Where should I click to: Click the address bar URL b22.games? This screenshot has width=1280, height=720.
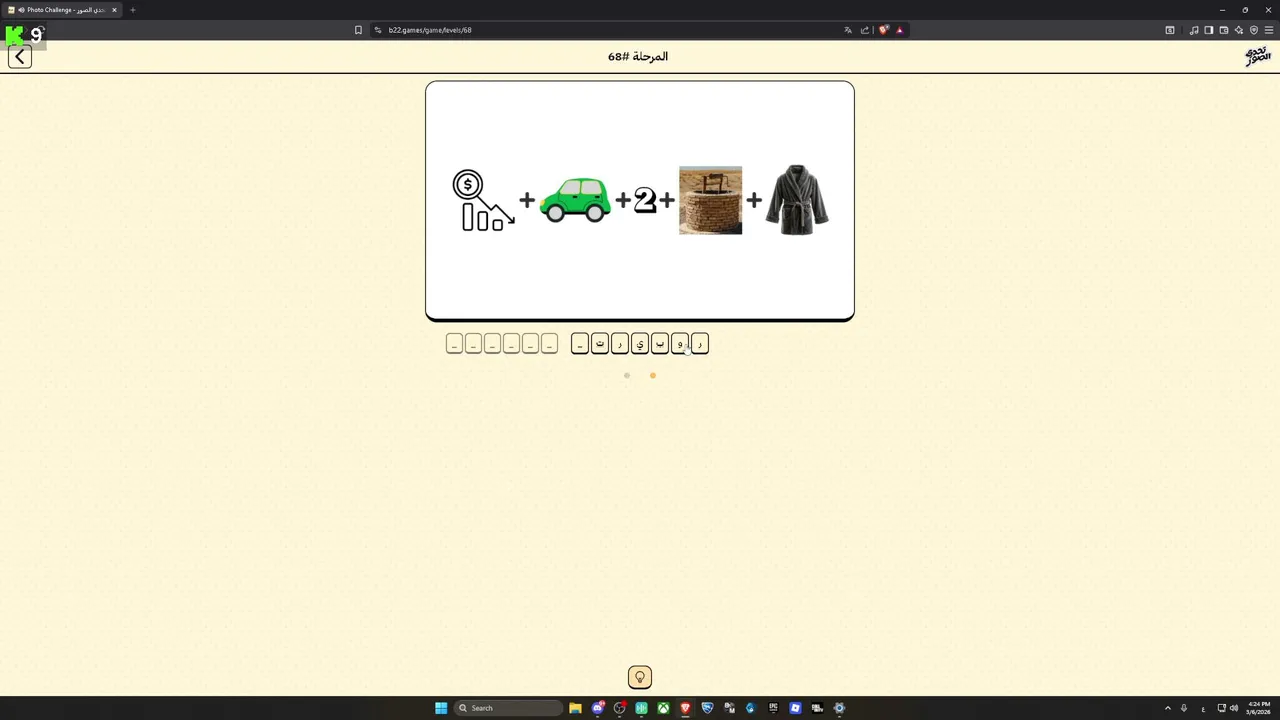click(430, 30)
